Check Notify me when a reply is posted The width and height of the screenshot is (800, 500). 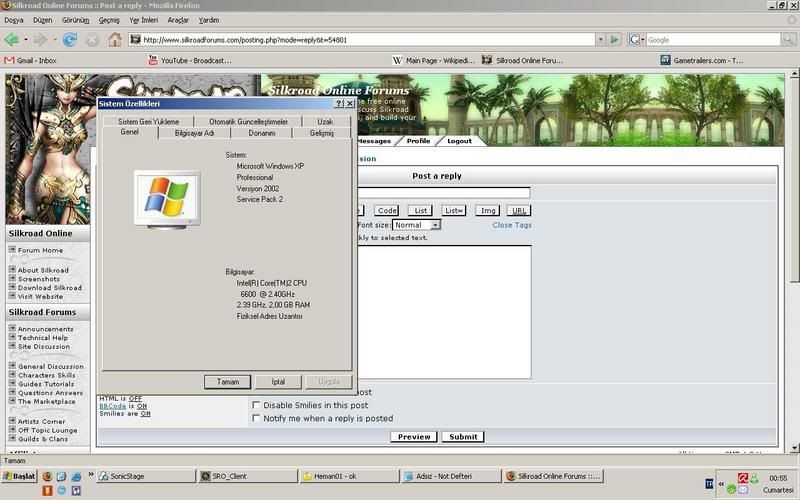click(x=256, y=418)
